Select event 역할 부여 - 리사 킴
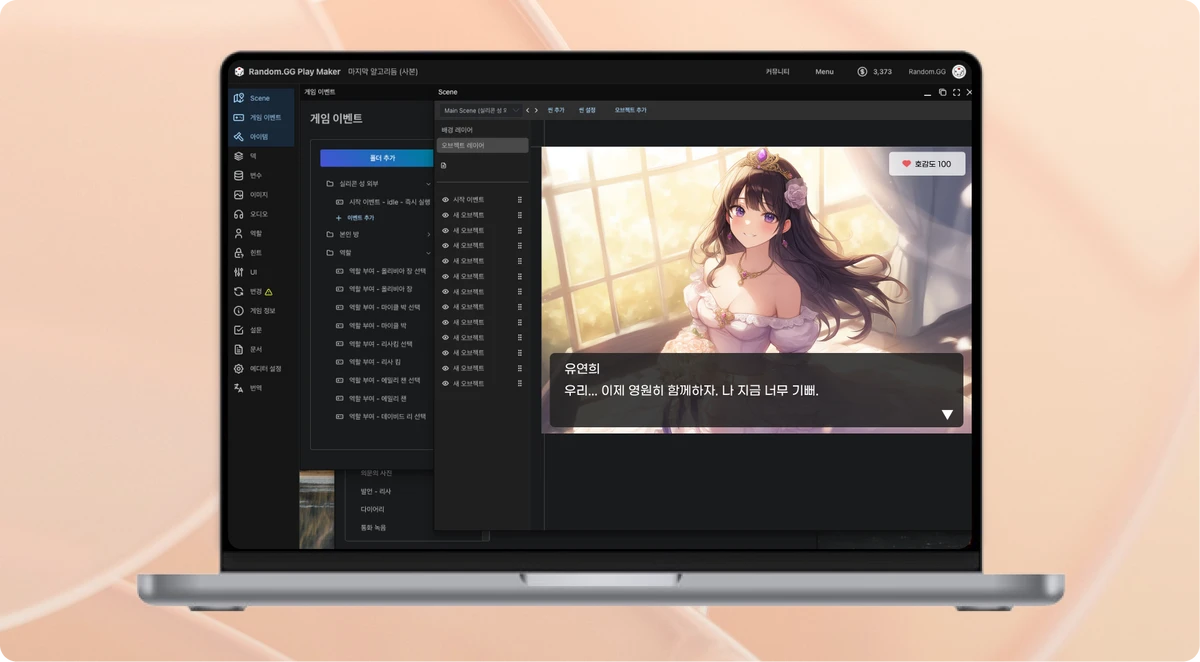Screen dimensions: 1200x662 [x=368, y=361]
